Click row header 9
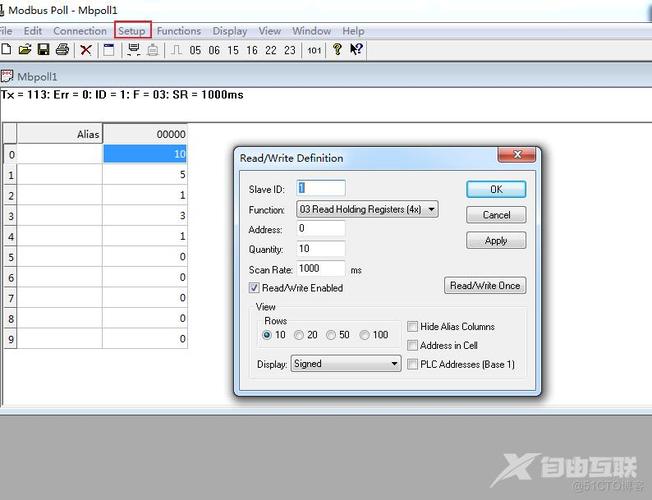 (10, 339)
